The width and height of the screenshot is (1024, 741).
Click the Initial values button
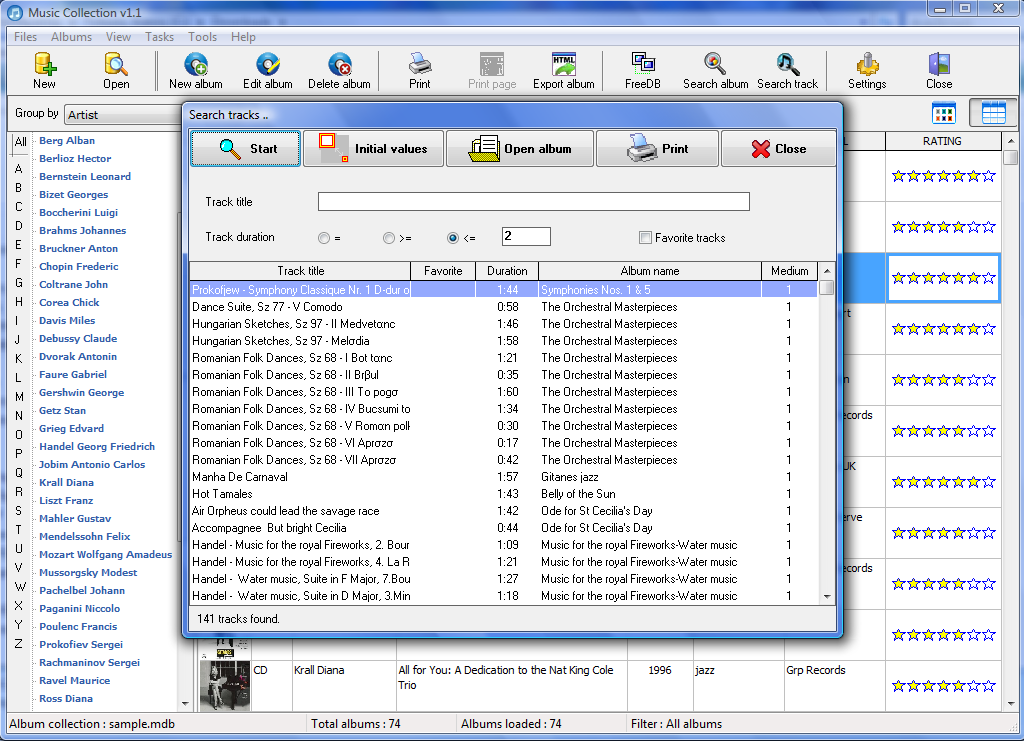pyautogui.click(x=372, y=149)
